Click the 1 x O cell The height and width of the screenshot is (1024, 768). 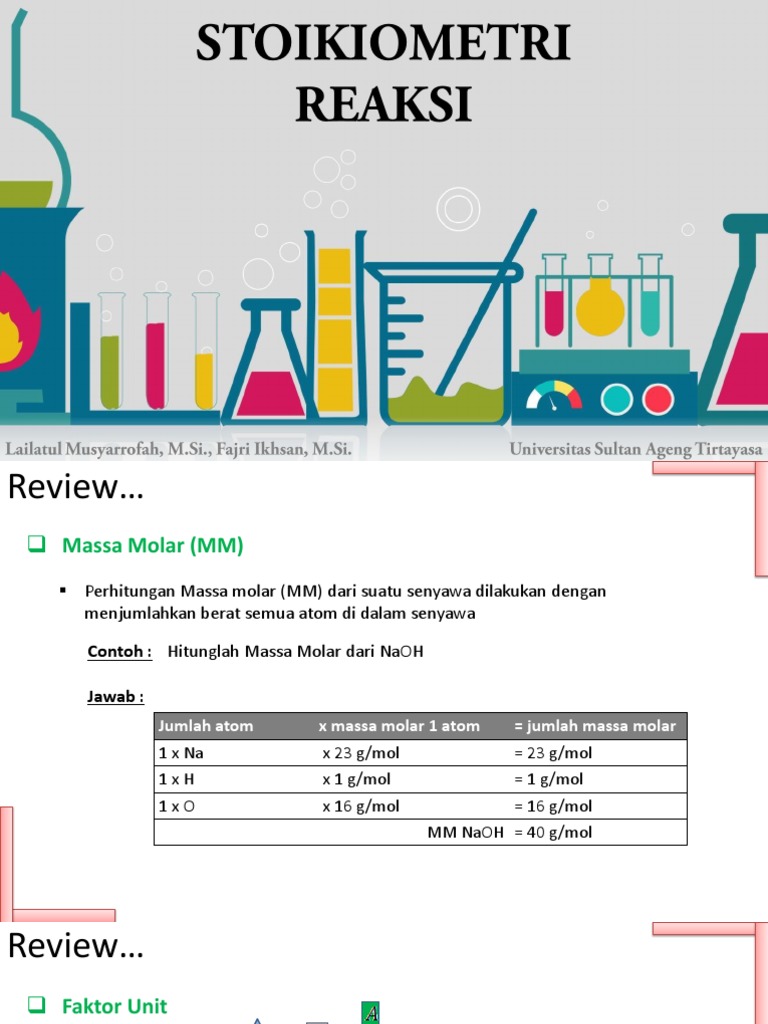coord(176,806)
